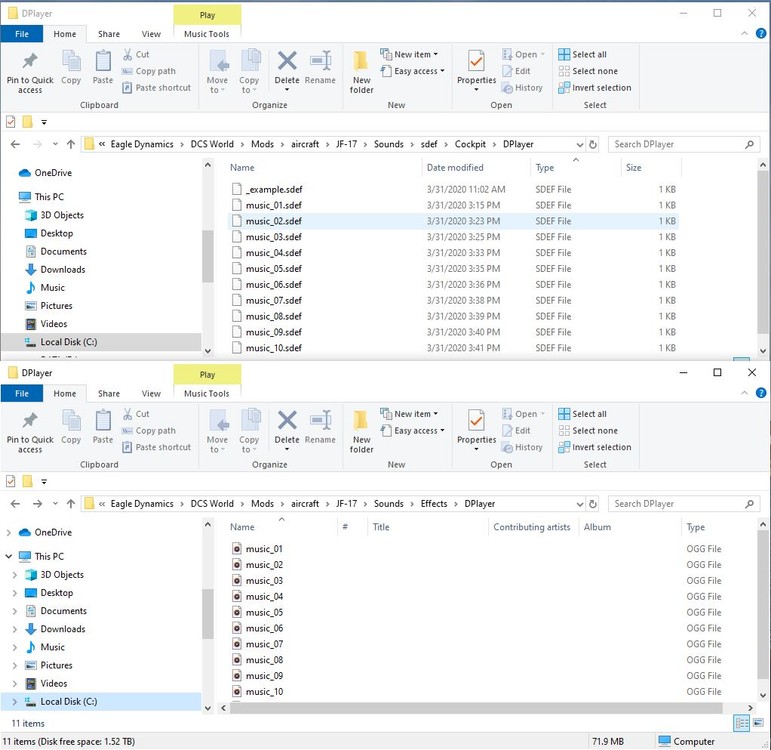Open the View tab in bottom window
771x750 pixels.
(x=151, y=393)
